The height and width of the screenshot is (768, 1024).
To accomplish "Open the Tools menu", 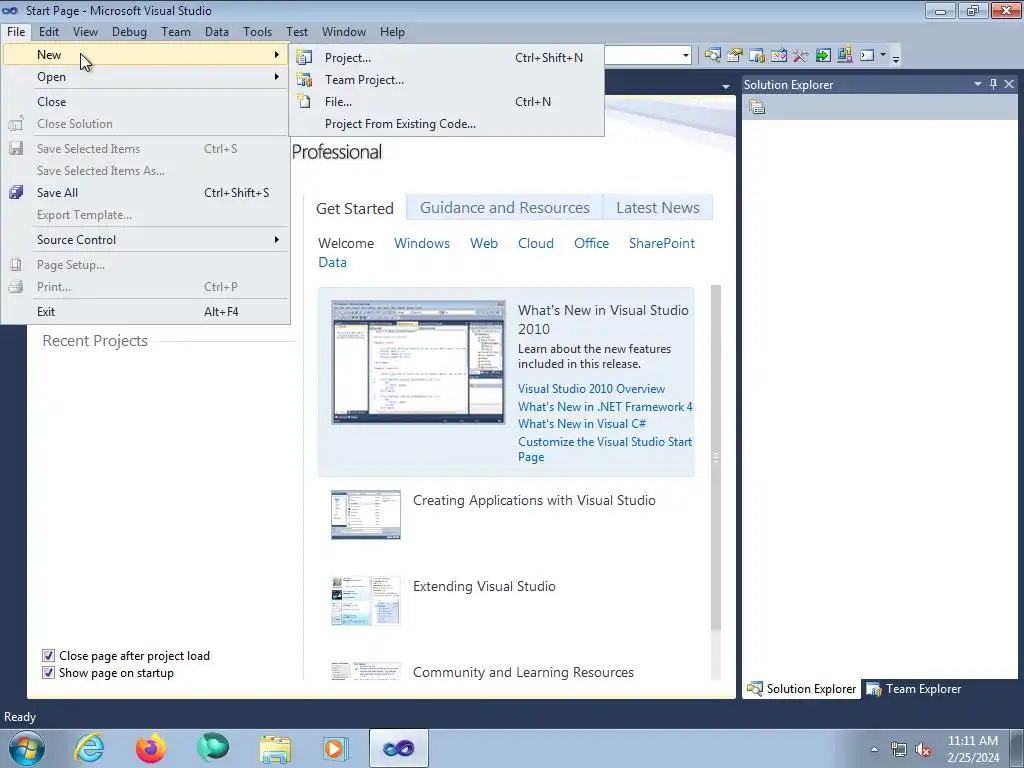I will coord(257,31).
